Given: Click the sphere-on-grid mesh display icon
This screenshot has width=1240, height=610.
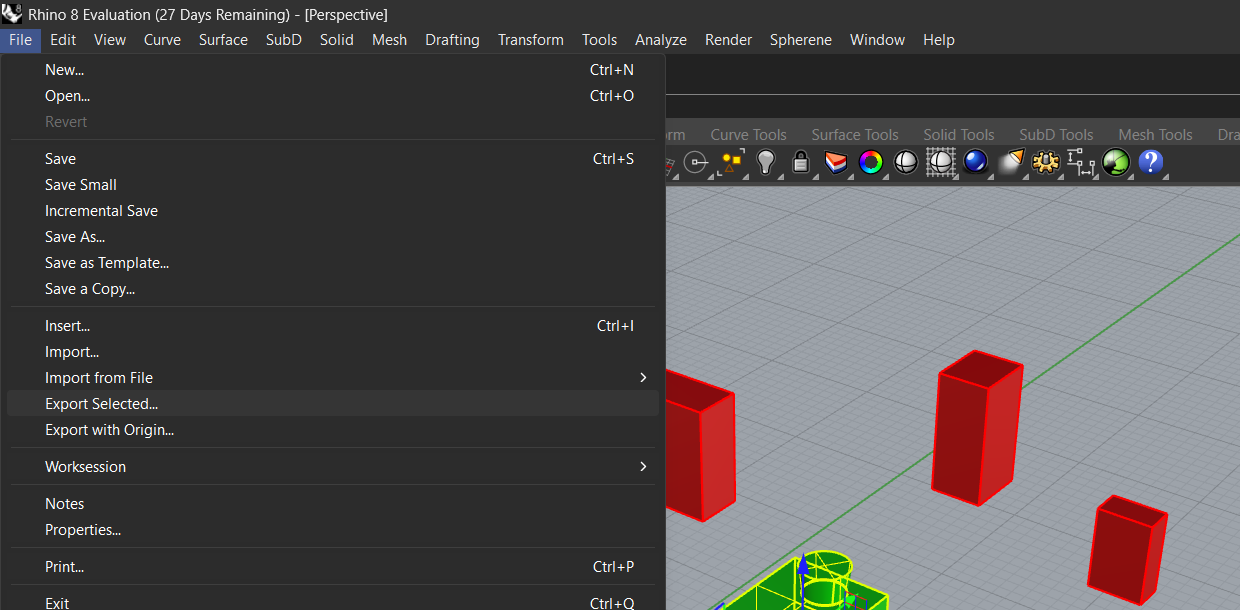Looking at the screenshot, I should coord(940,162).
